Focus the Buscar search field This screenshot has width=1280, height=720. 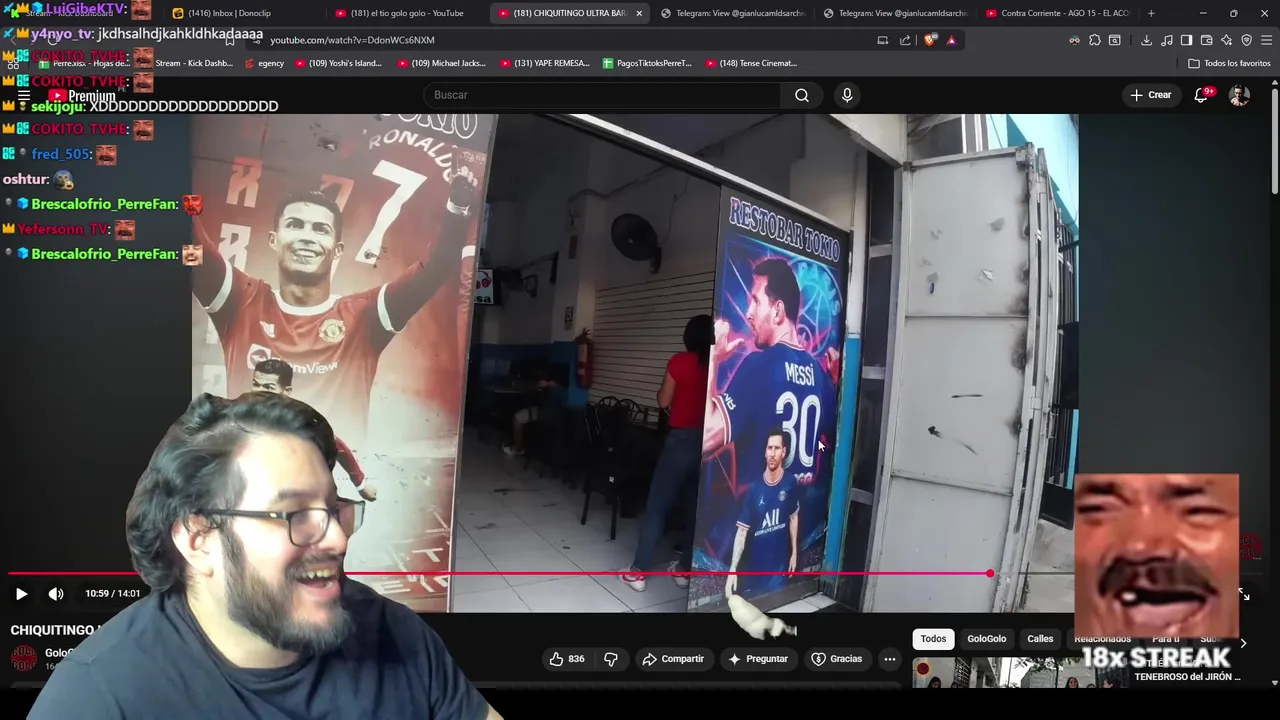[x=603, y=95]
